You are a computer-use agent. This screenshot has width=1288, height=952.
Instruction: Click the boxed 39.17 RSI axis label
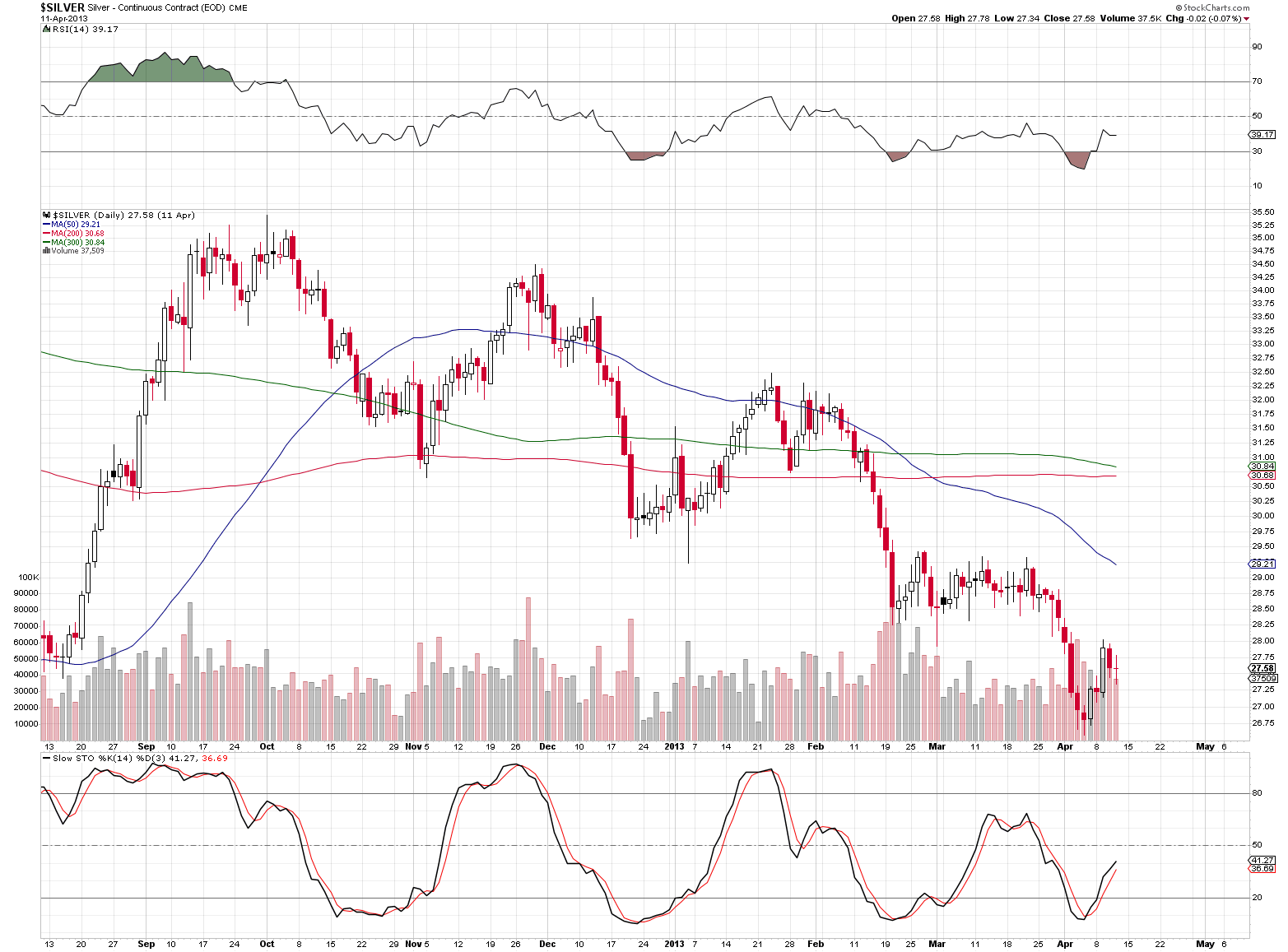[x=1262, y=134]
